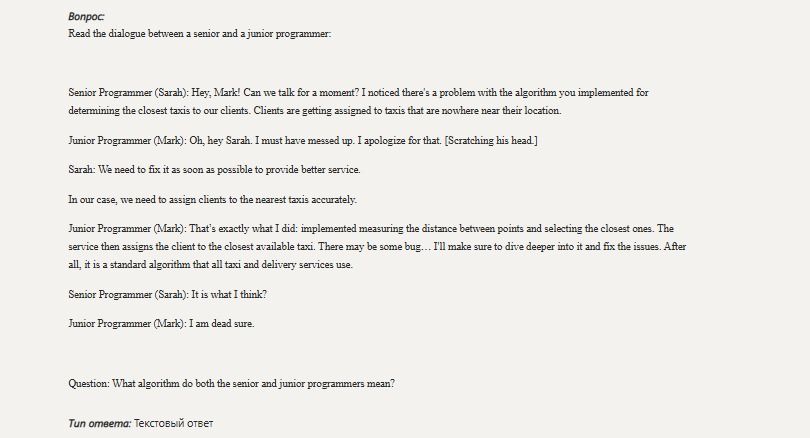Click Sarah's line 'It is what I think?'
The height and width of the screenshot is (438, 810).
click(x=229, y=295)
